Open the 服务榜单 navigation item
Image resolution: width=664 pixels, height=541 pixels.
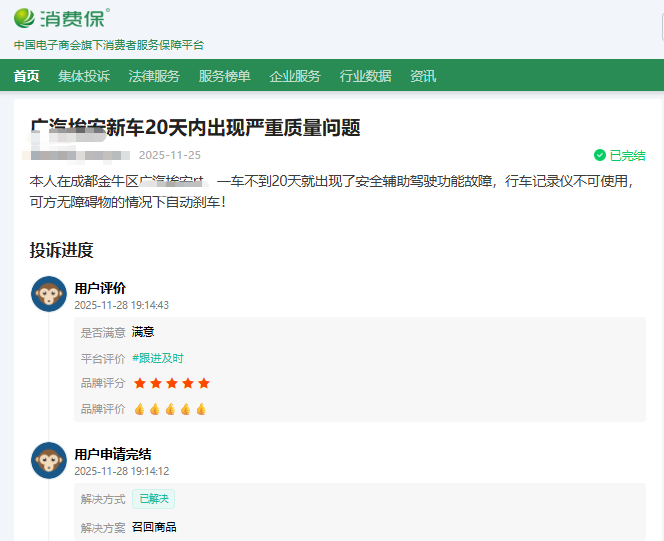(224, 76)
